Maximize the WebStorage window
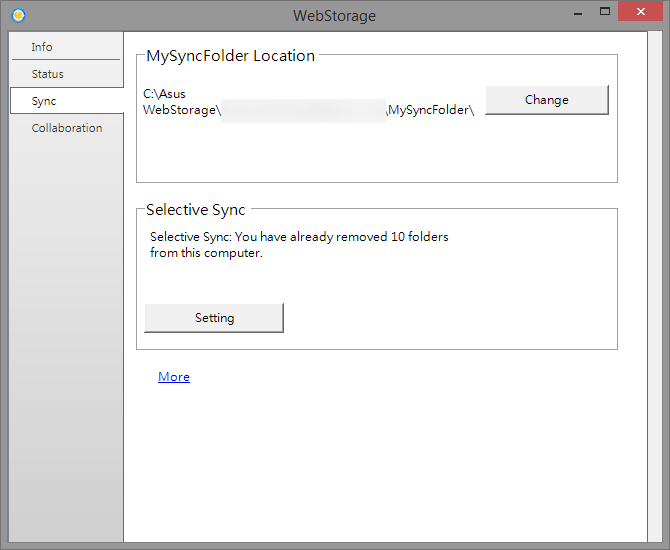 click(605, 12)
